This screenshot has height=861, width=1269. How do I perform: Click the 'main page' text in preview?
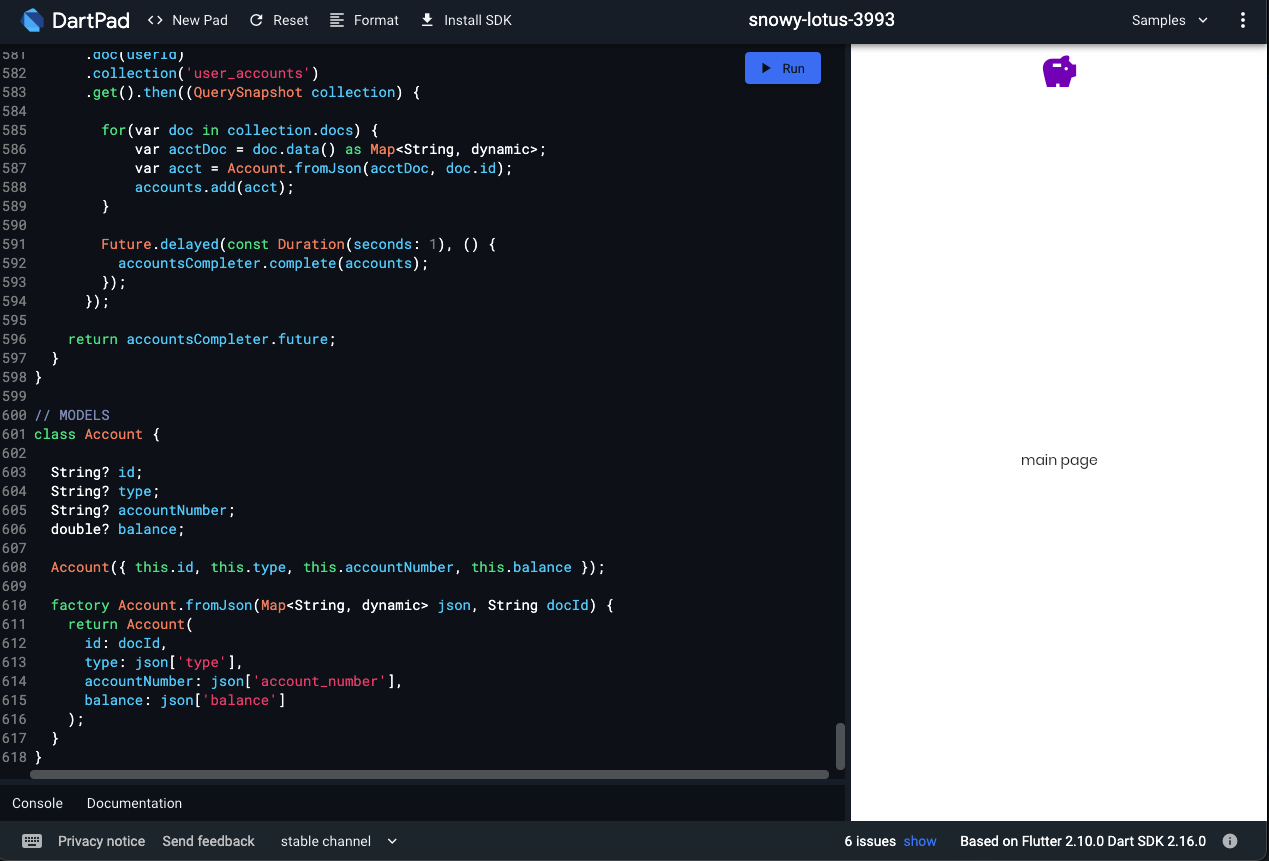tap(1059, 460)
